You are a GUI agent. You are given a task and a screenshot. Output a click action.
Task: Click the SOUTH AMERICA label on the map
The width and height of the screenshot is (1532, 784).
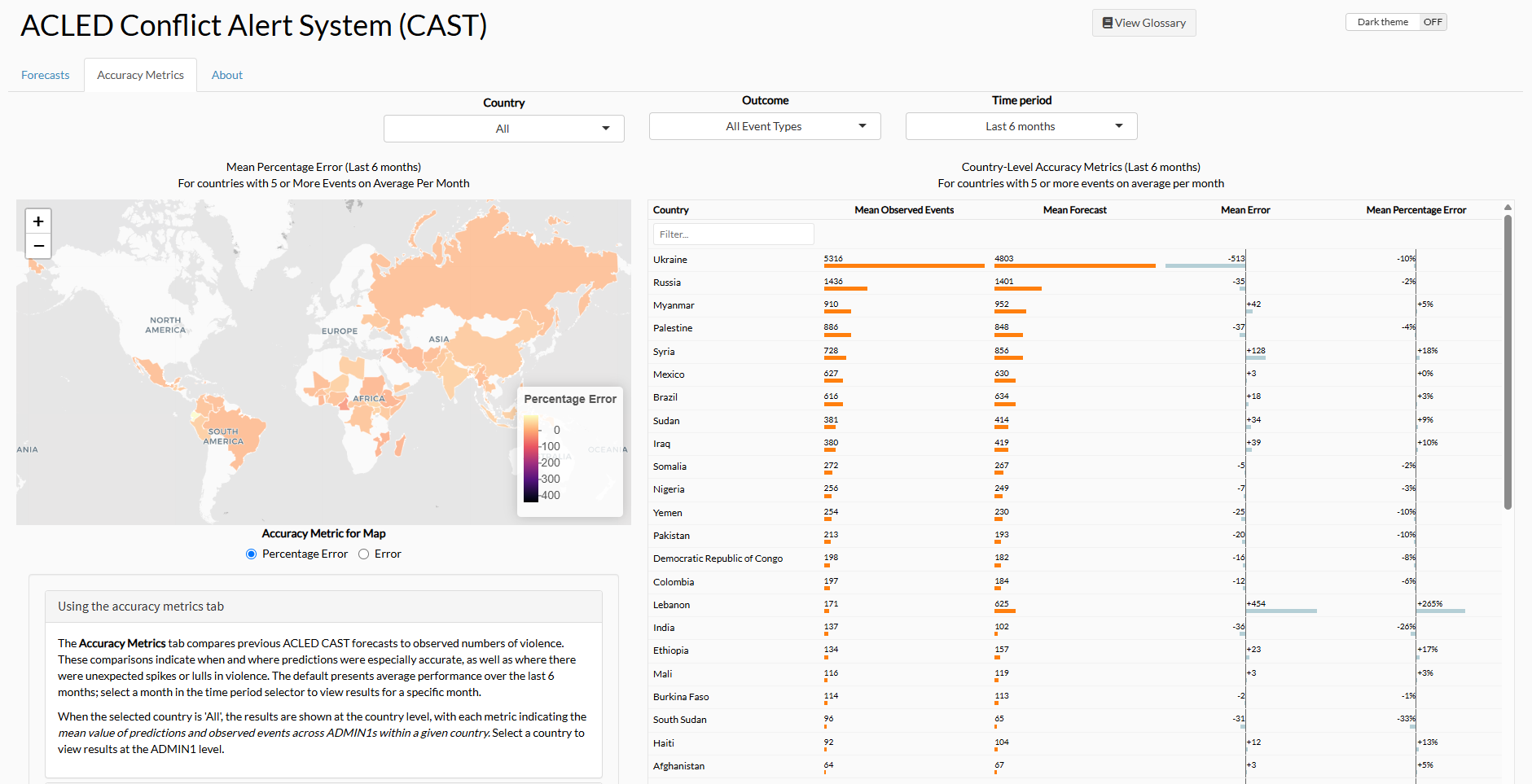(223, 436)
